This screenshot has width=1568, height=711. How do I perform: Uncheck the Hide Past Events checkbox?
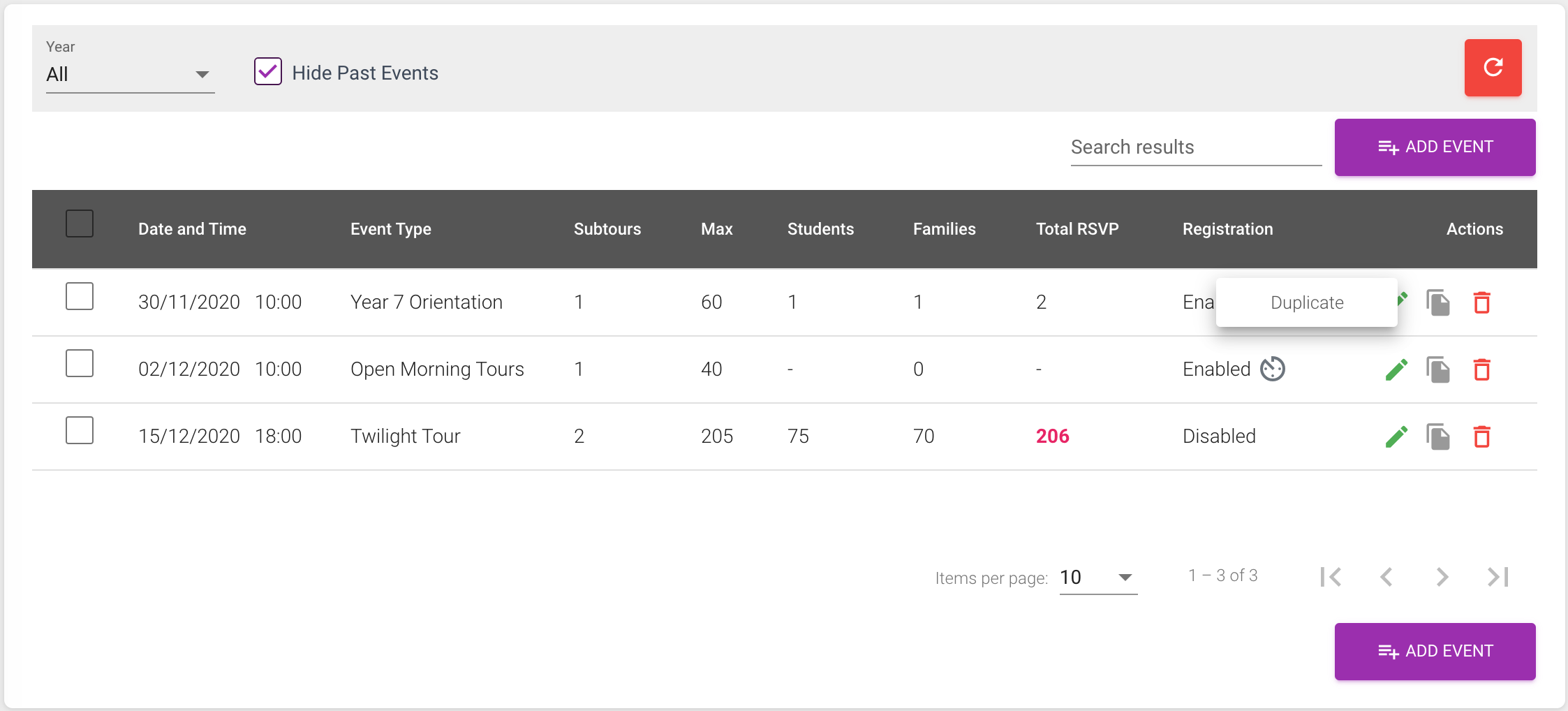click(267, 71)
